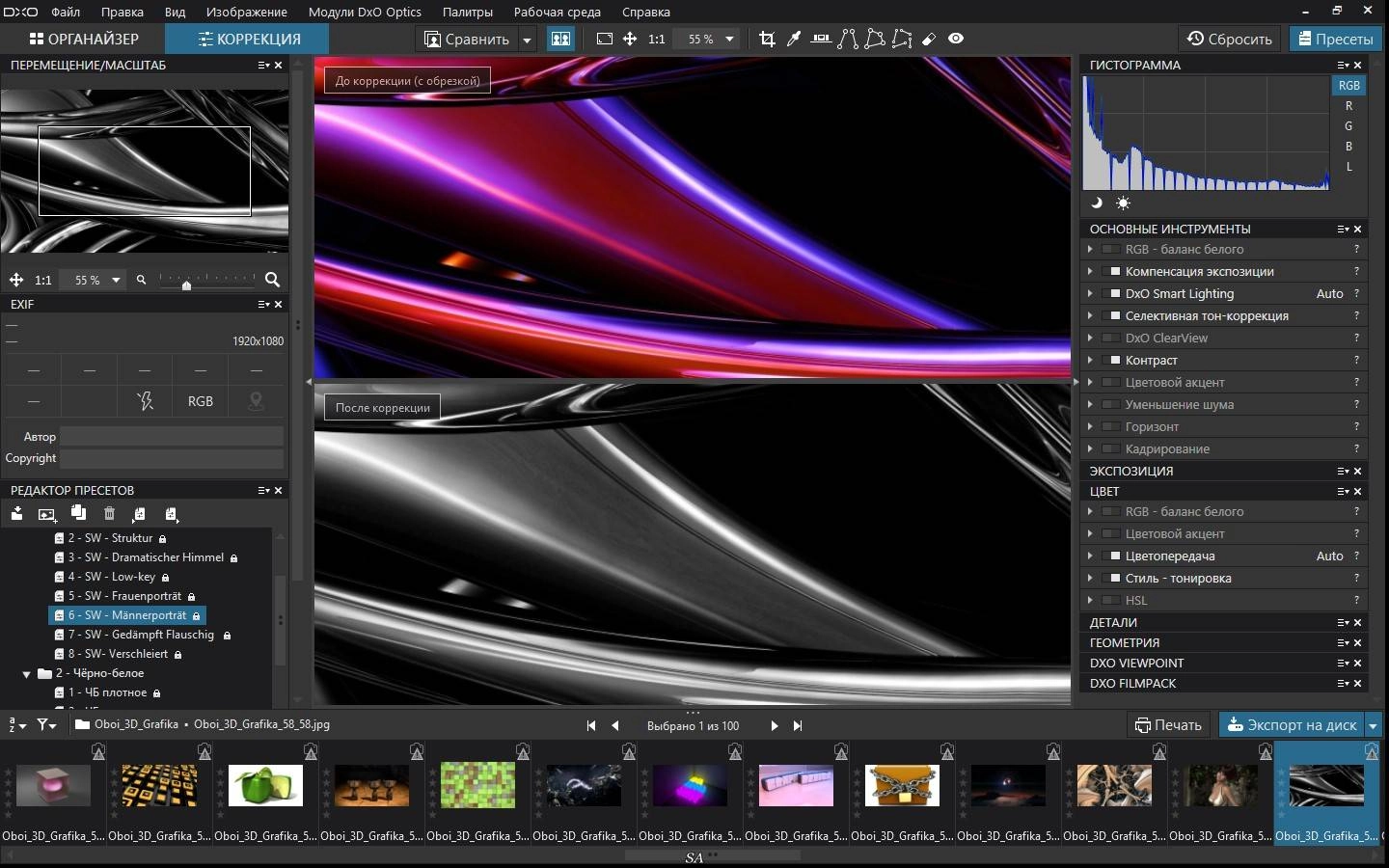Choose the 8-point perspective tool
The height and width of the screenshot is (868, 1389).
[902, 39]
